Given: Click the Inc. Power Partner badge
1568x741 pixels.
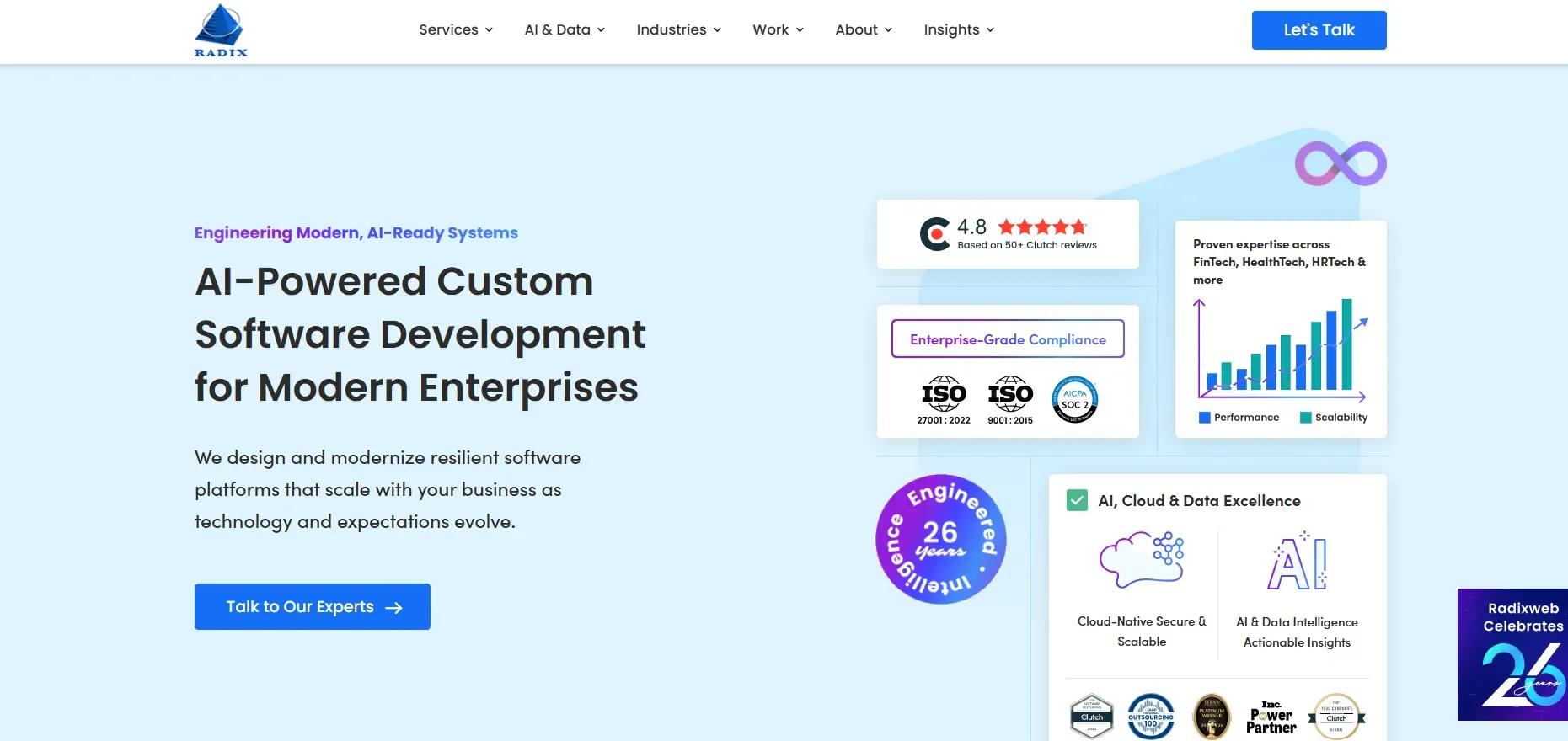Looking at the screenshot, I should 1271,717.
